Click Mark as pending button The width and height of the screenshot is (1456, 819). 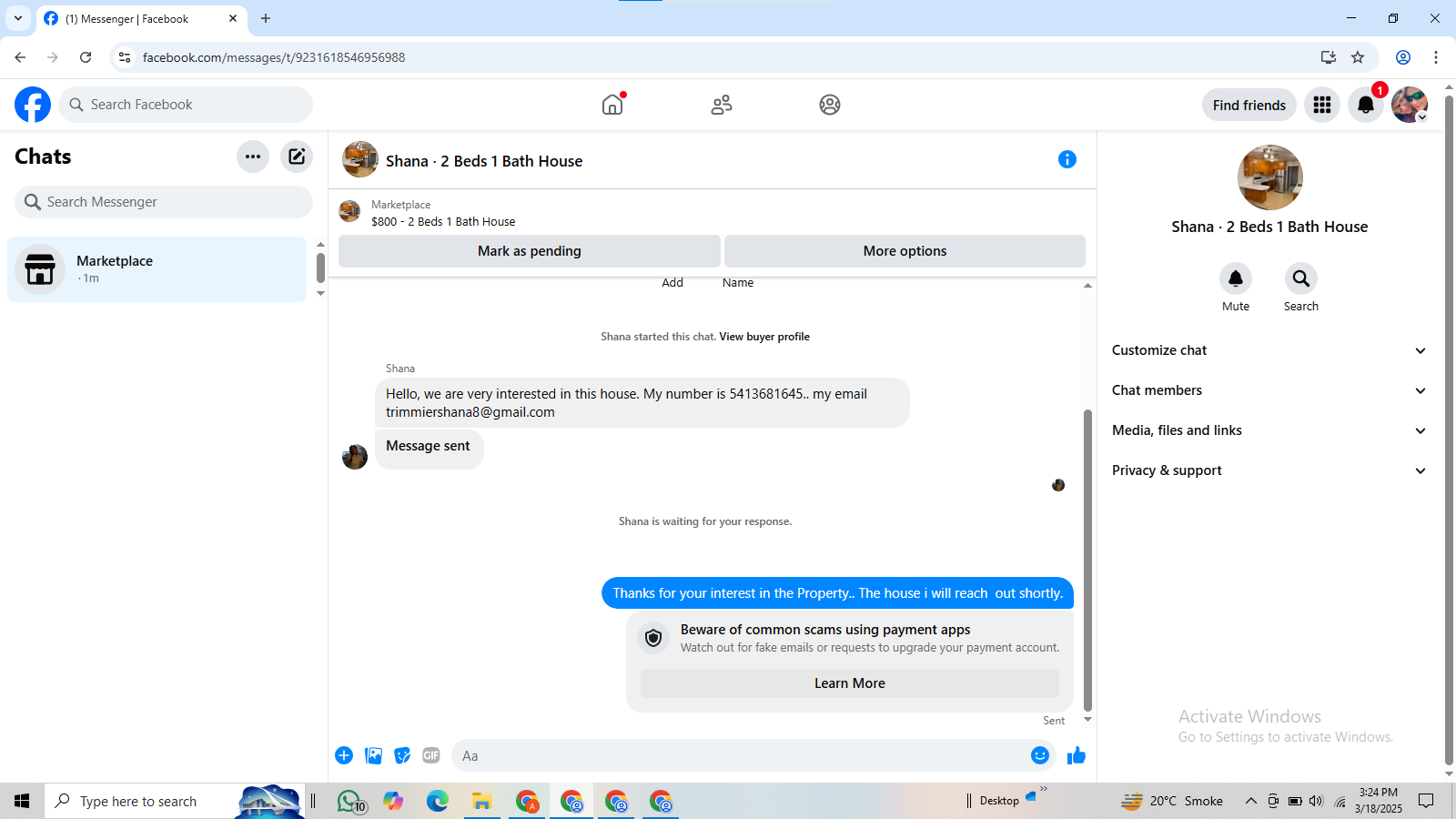coord(529,251)
